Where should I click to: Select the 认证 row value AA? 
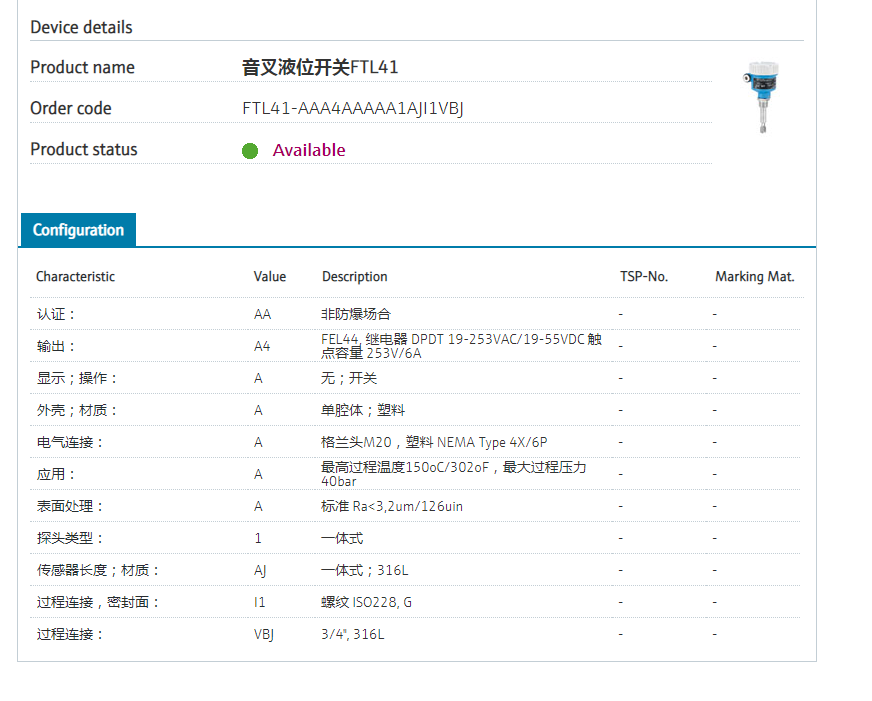tap(262, 314)
